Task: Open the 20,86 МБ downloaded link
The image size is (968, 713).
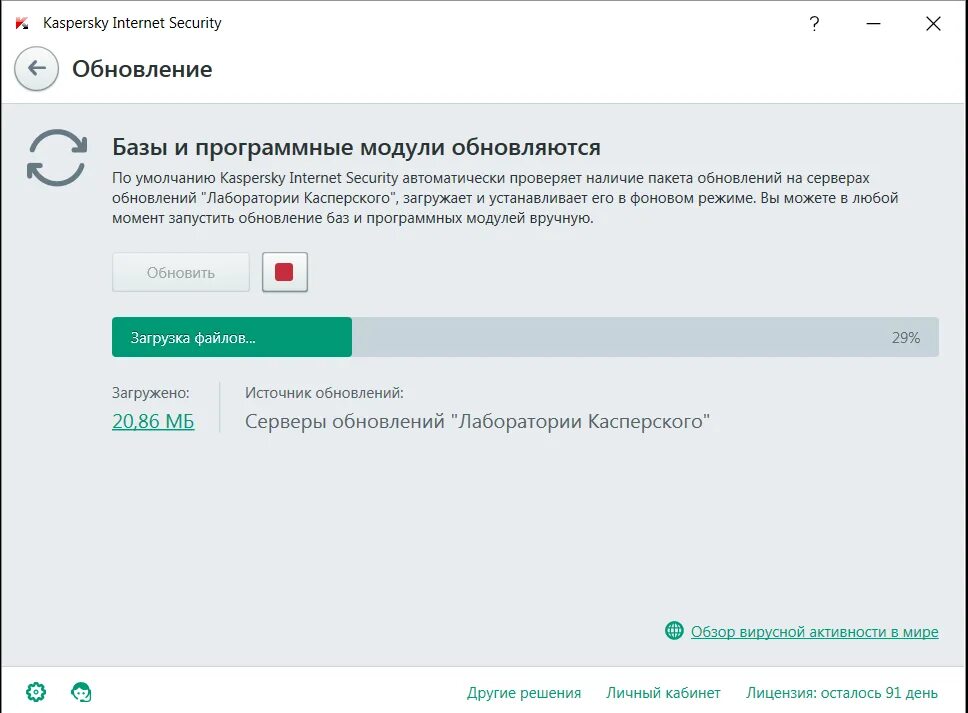Action: pos(153,421)
